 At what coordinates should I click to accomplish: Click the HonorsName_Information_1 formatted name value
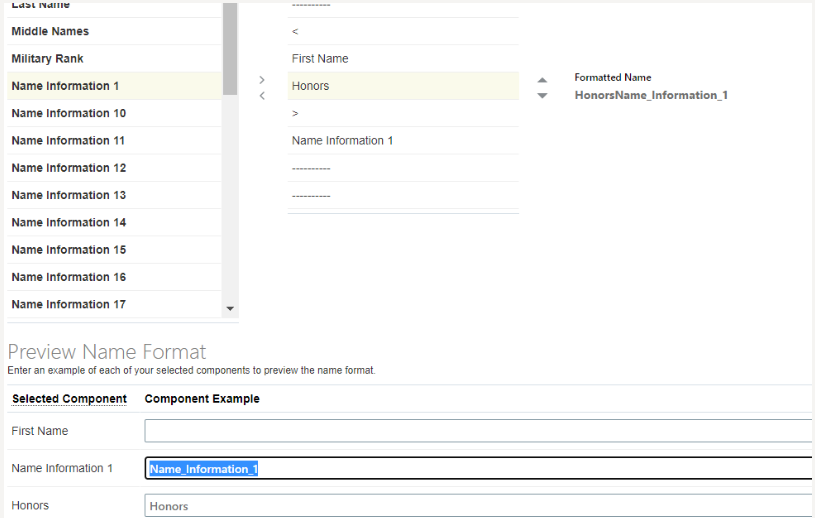click(651, 95)
